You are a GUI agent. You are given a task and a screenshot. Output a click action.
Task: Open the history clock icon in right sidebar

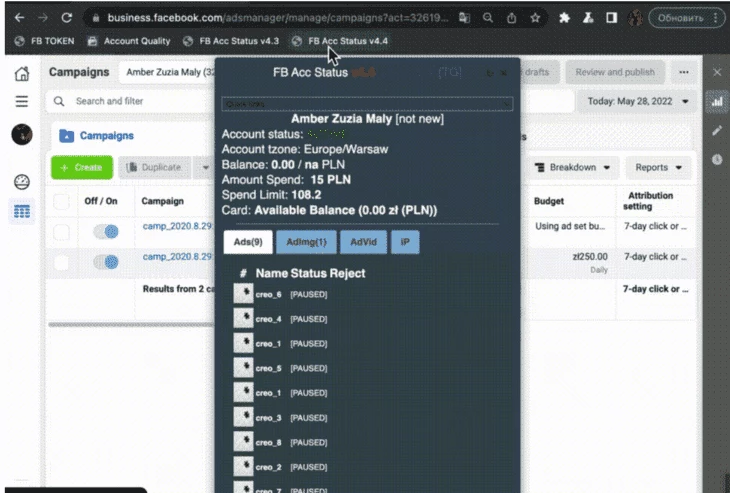tap(717, 159)
